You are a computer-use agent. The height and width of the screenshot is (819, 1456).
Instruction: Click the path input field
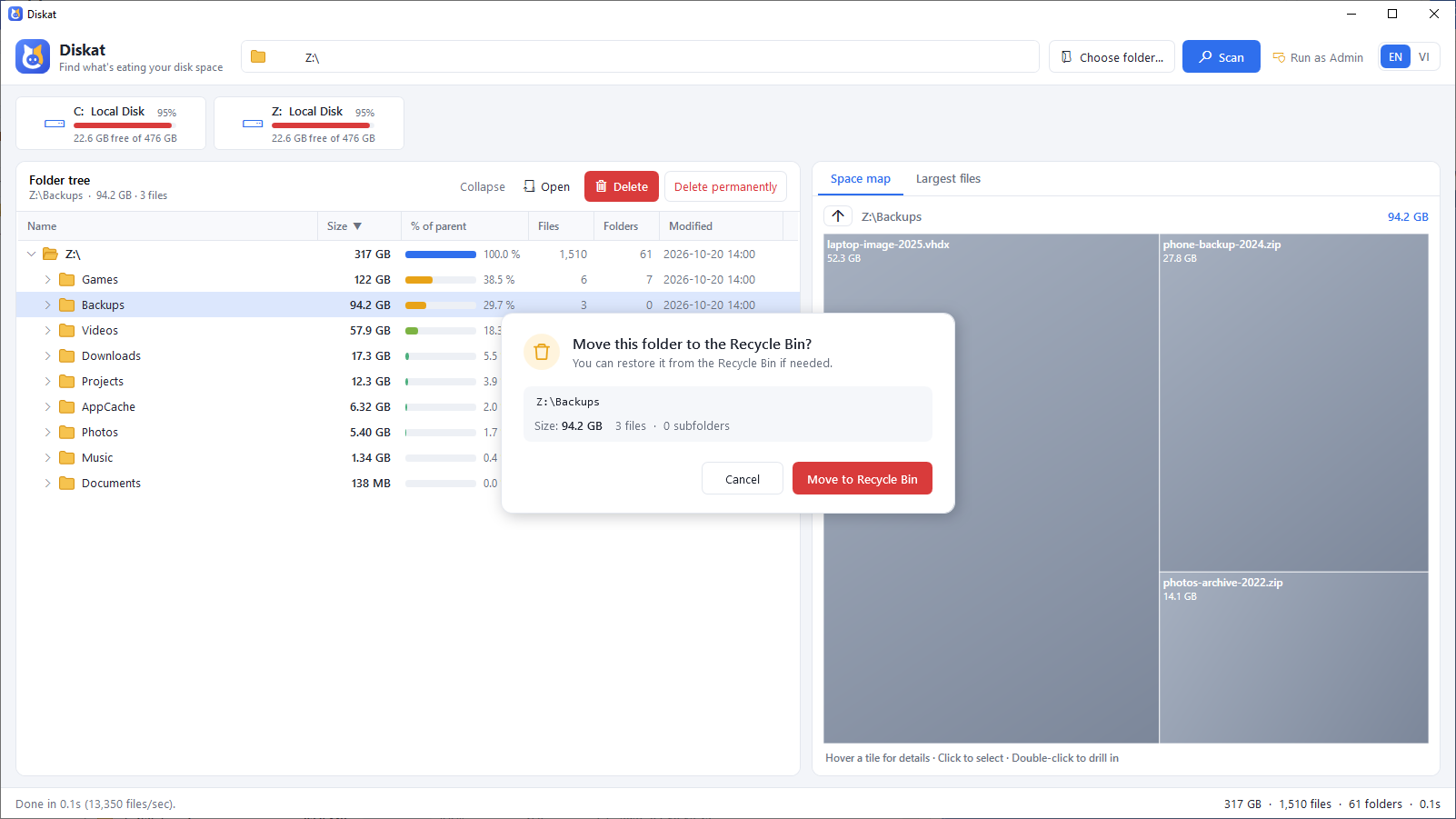640,56
